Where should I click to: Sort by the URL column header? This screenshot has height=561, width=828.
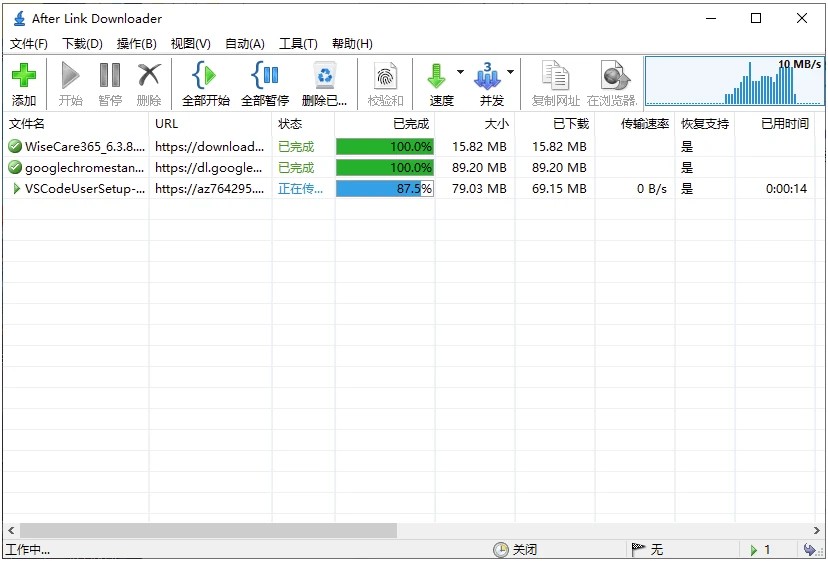(x=211, y=124)
